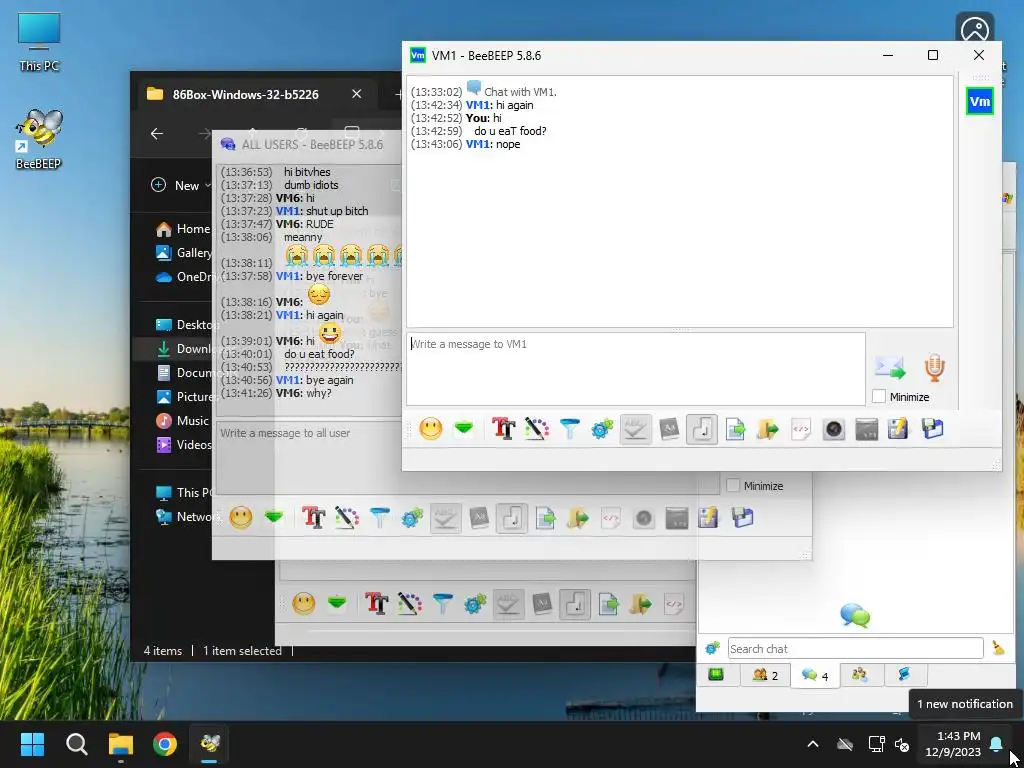Show hidden tray icons chevron

click(x=812, y=744)
